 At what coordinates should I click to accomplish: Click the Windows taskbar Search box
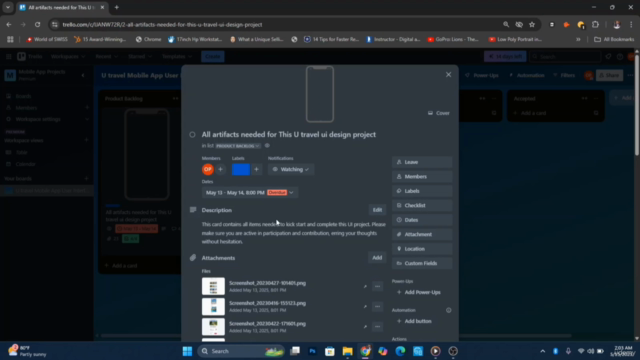pos(241,351)
